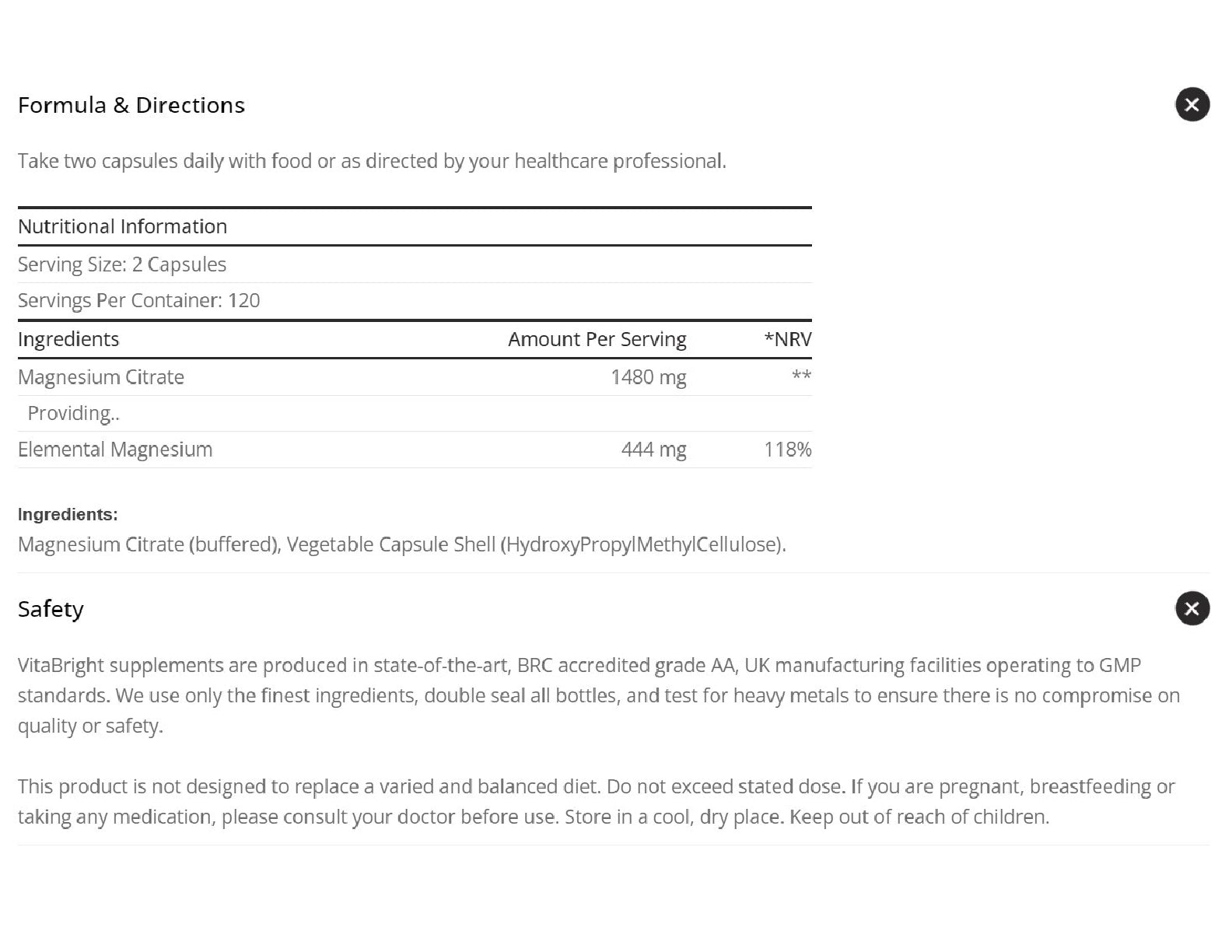Click the Providing.. sub-row text
This screenshot has height=952, width=1232.
(73, 413)
